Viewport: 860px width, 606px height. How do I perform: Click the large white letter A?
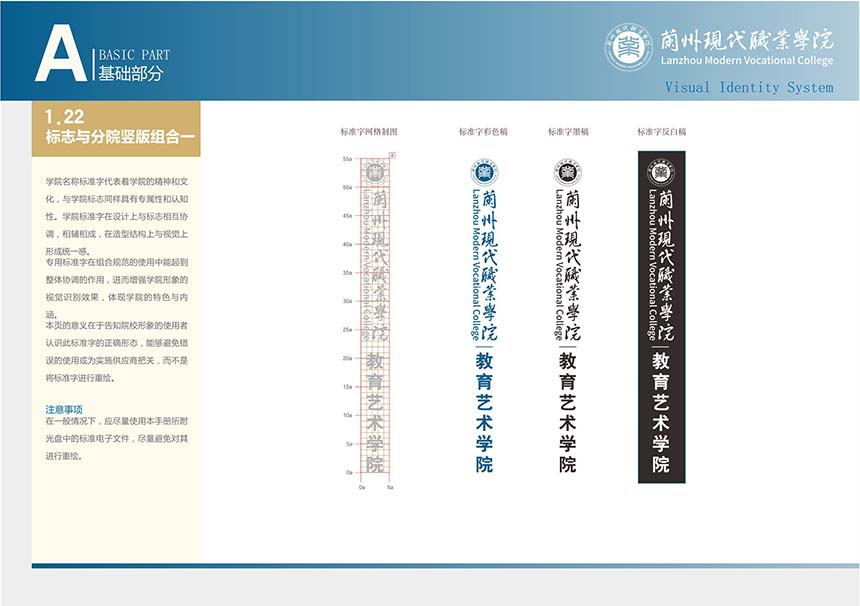61,53
